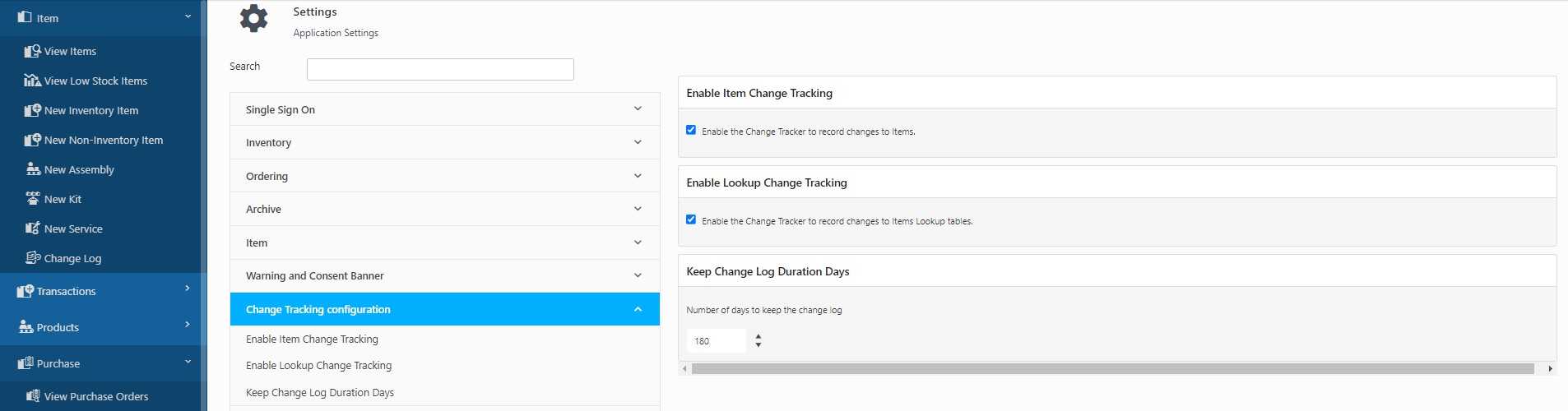Select Keep Change Log Duration Days link
Image resolution: width=1568 pixels, height=411 pixels.
click(320, 393)
